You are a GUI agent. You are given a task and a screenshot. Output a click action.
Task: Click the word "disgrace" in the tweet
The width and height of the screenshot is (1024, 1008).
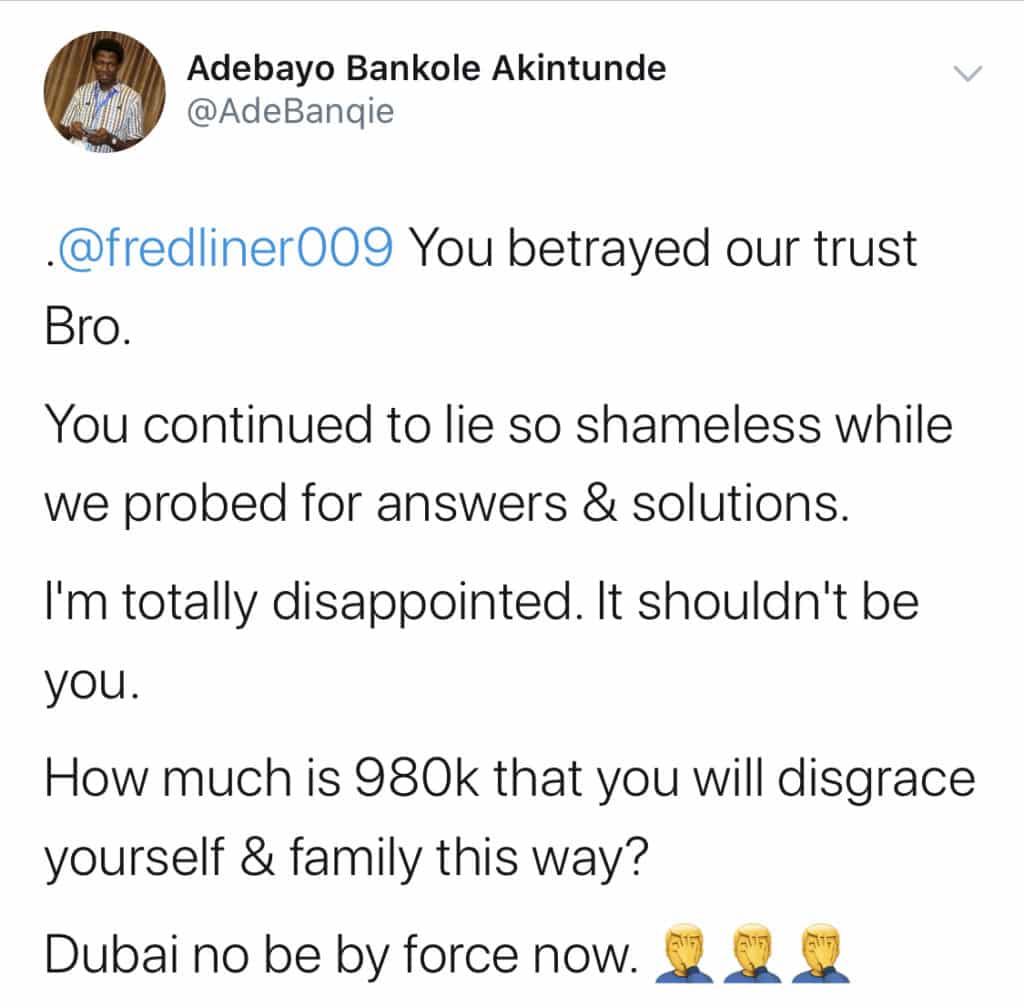[876, 781]
